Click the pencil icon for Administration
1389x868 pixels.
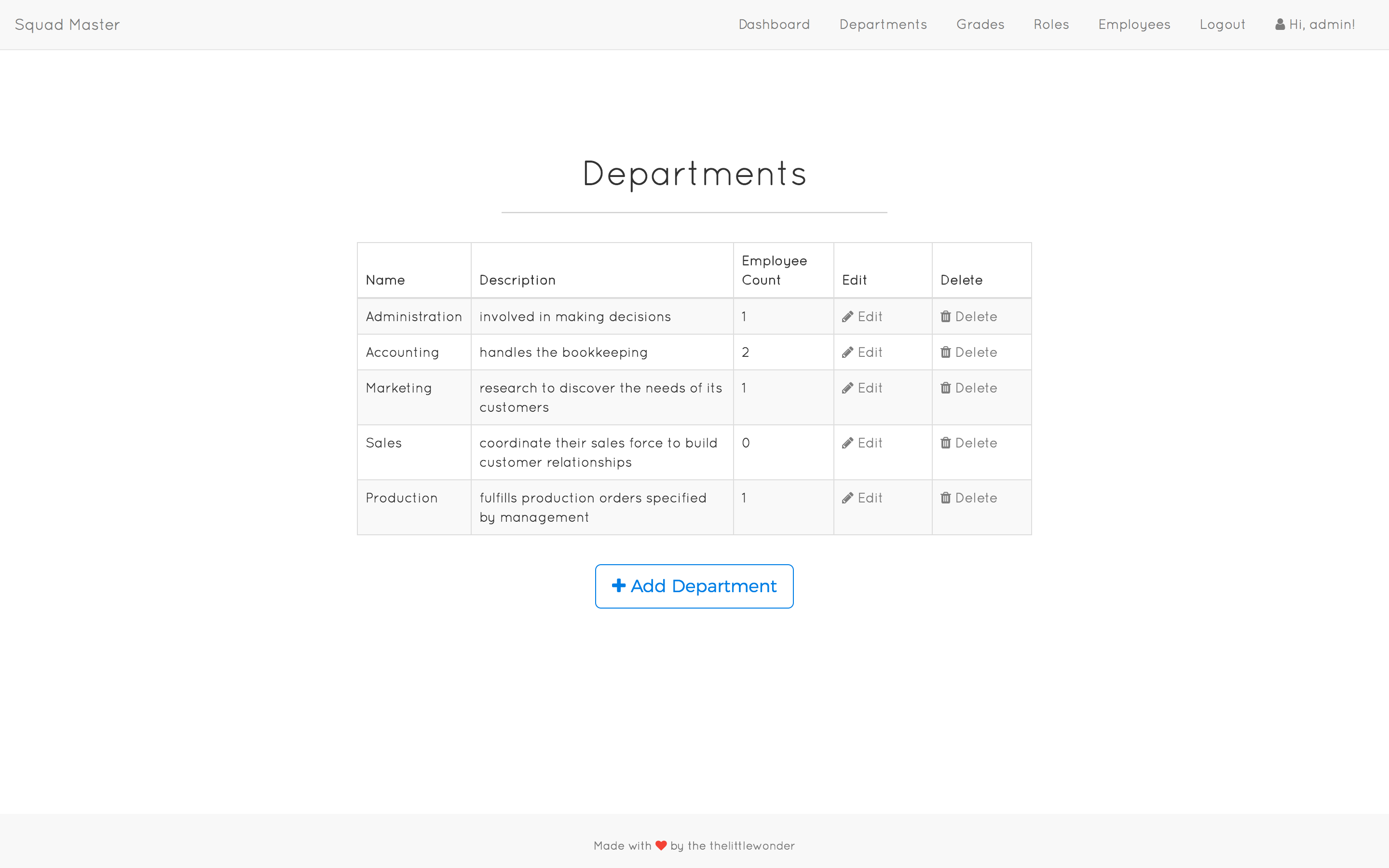(x=847, y=317)
